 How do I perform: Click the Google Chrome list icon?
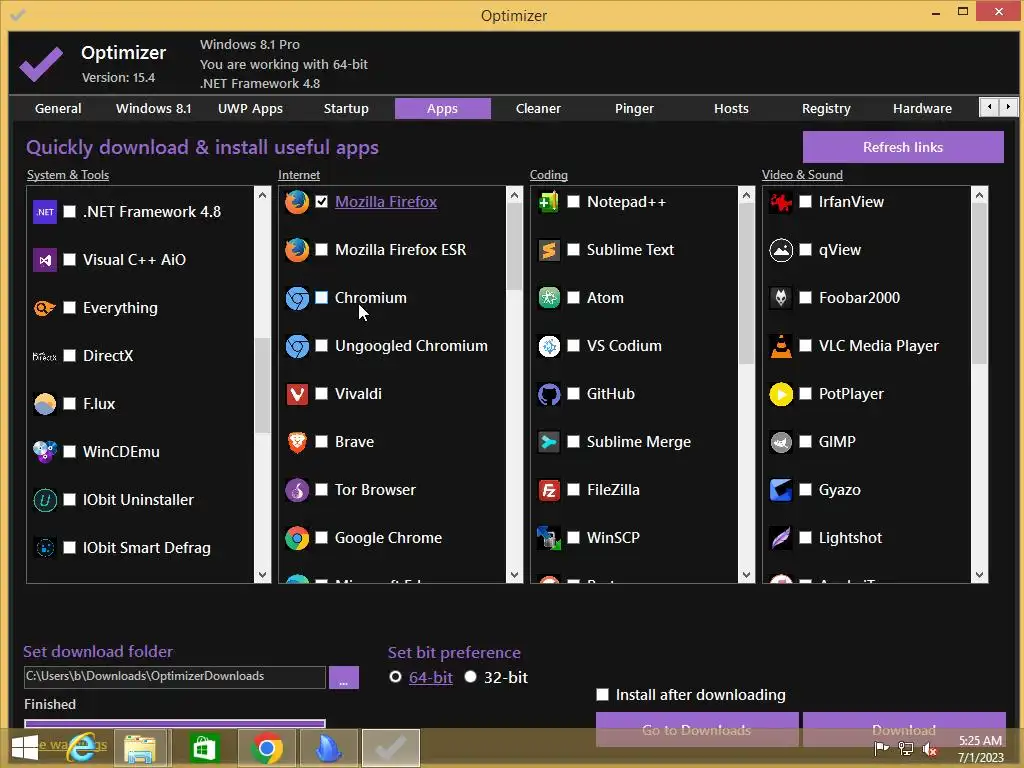pyautogui.click(x=297, y=537)
